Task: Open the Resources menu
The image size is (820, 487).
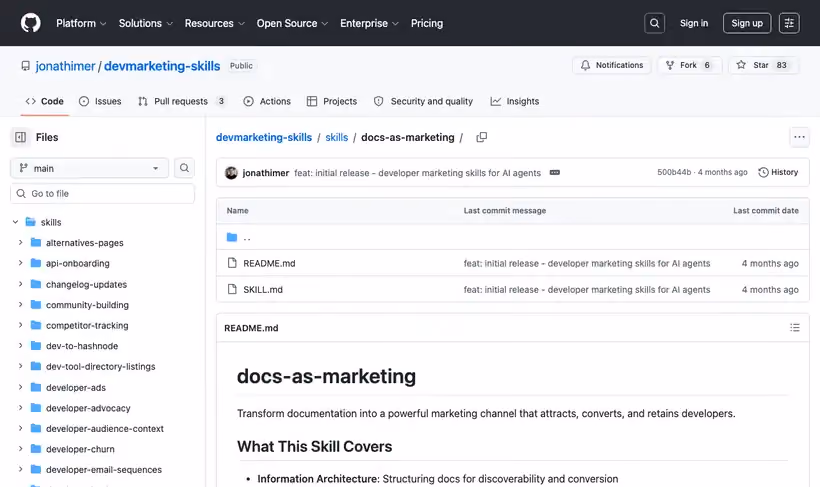Action: click(214, 23)
